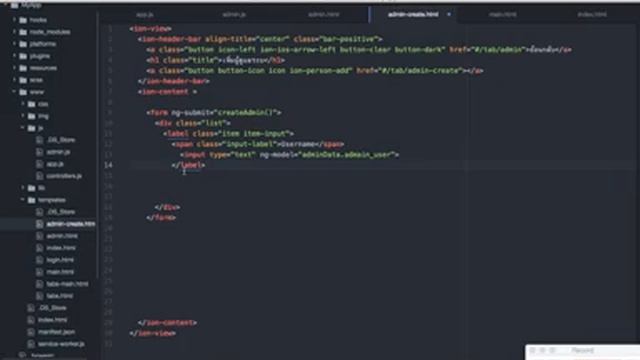Click the adminData.admin_user input line
This screenshot has width=640, height=360.
pyautogui.click(x=289, y=155)
